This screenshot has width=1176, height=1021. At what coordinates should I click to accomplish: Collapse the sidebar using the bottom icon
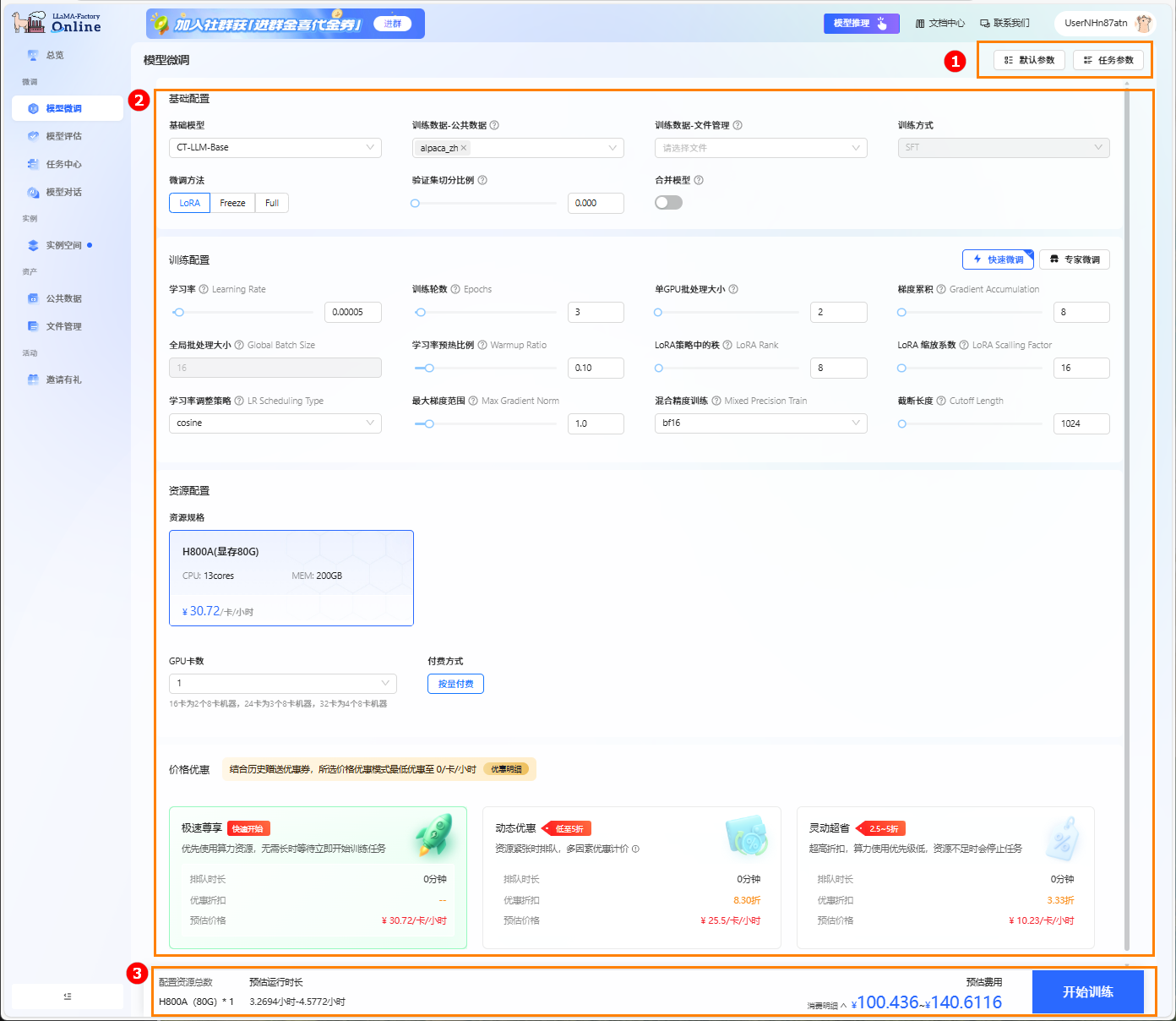click(68, 996)
